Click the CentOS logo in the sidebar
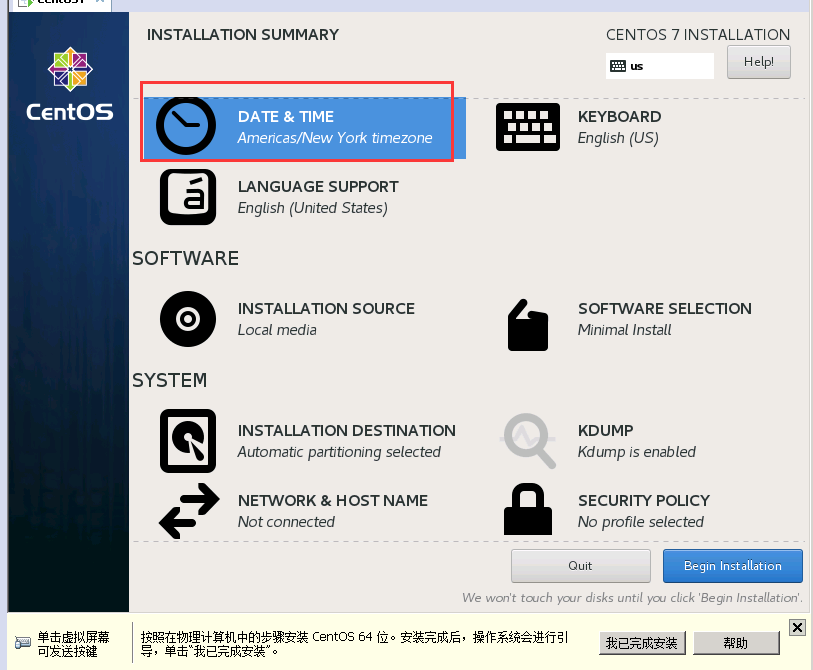 coord(70,84)
